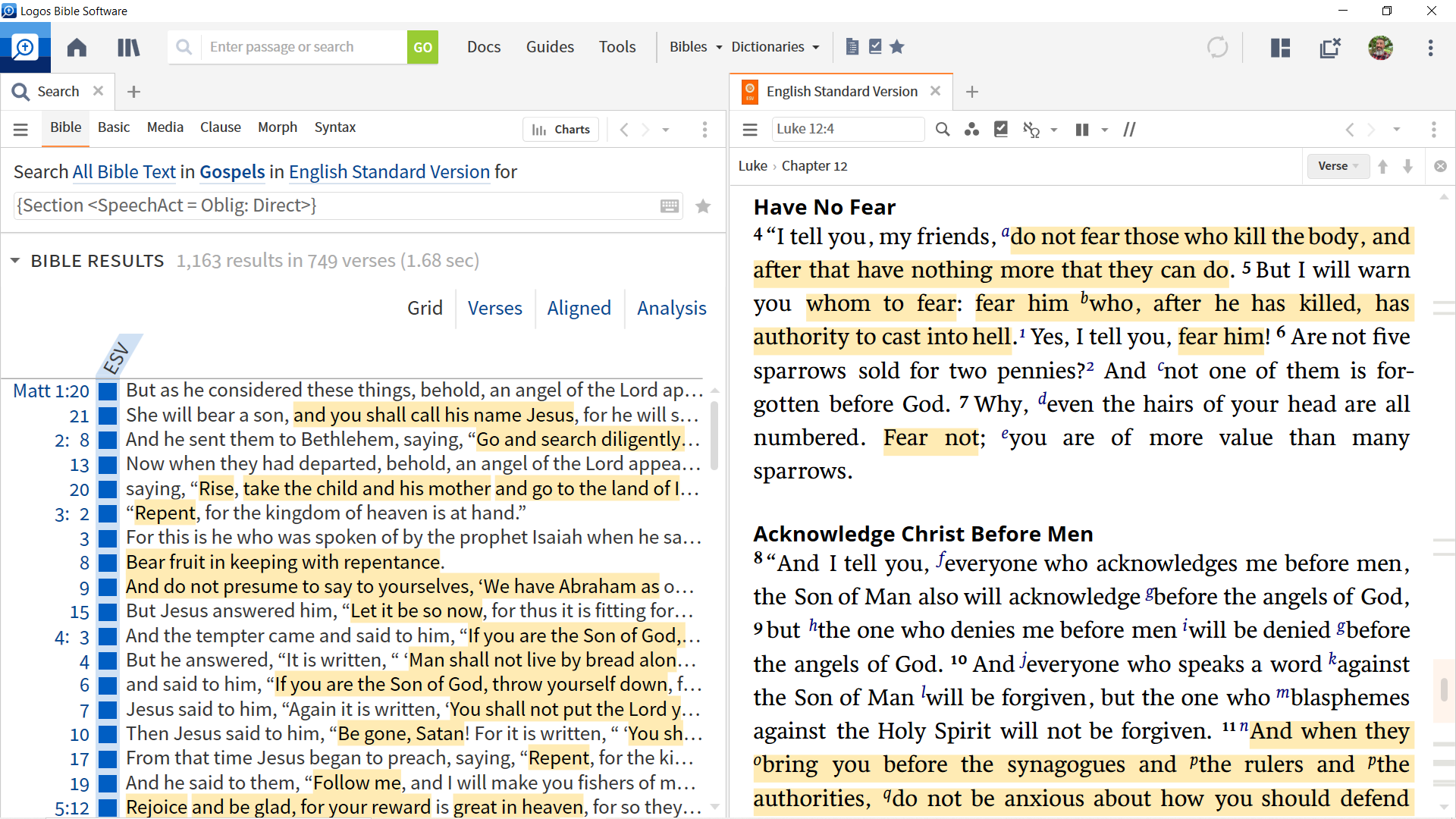Switch results to Verses view

pyautogui.click(x=495, y=308)
